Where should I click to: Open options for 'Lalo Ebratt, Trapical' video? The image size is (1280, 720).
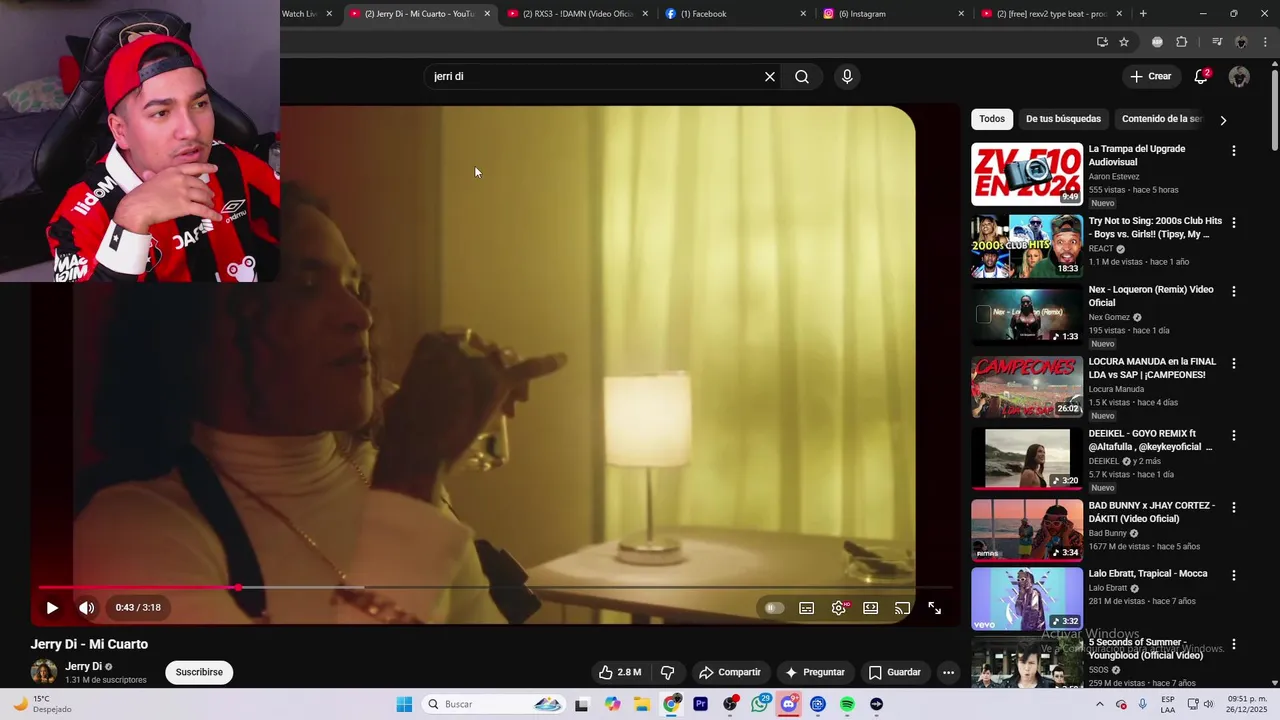1233,576
